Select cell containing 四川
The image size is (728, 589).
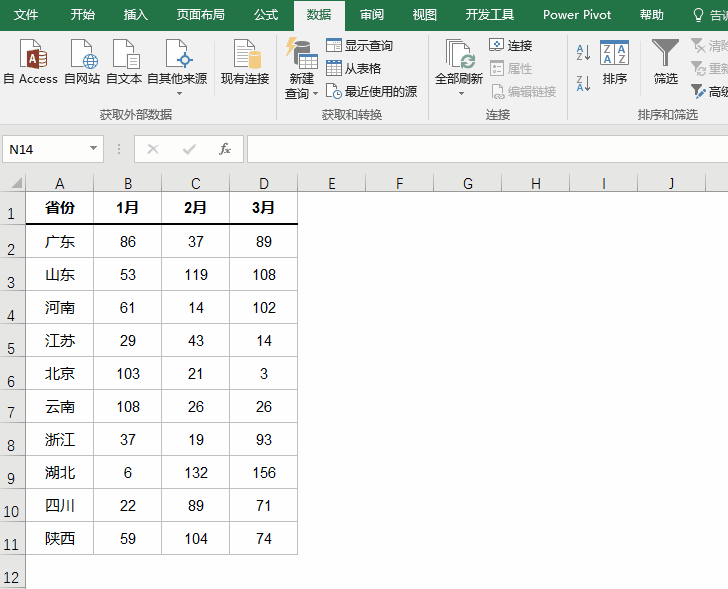click(59, 505)
